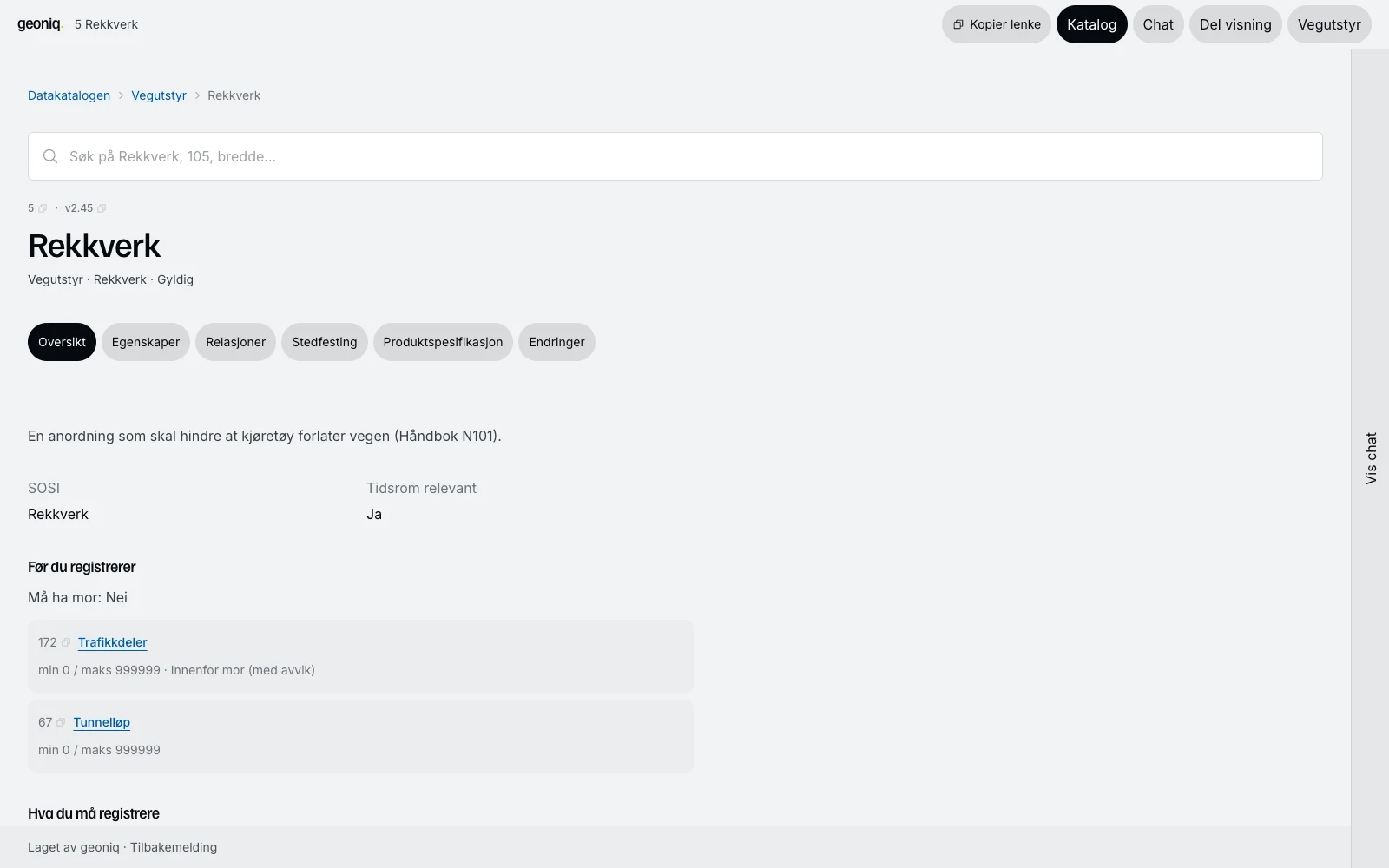Open the Relasjoner tab

(235, 342)
